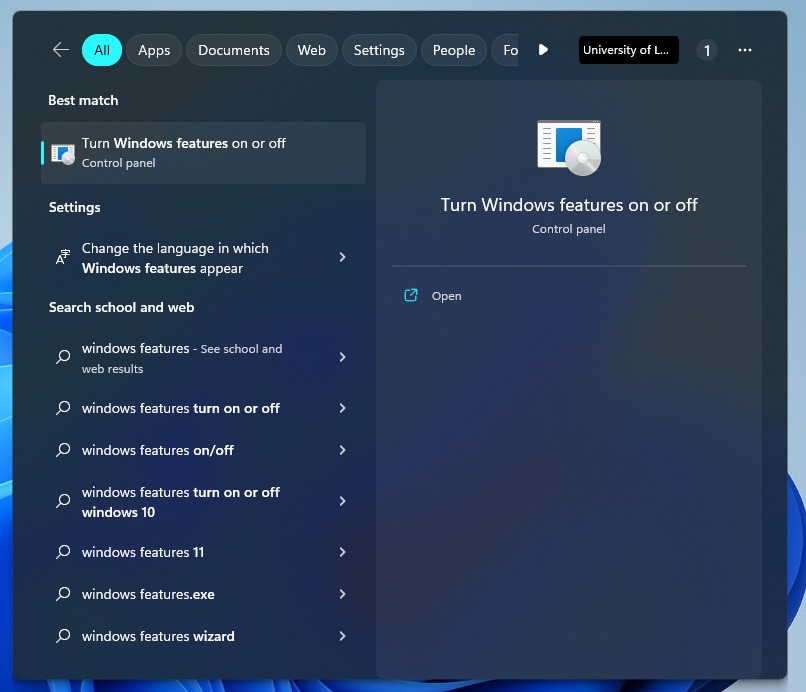Switch to the Documents filter tab
This screenshot has width=806, height=692.
click(233, 49)
